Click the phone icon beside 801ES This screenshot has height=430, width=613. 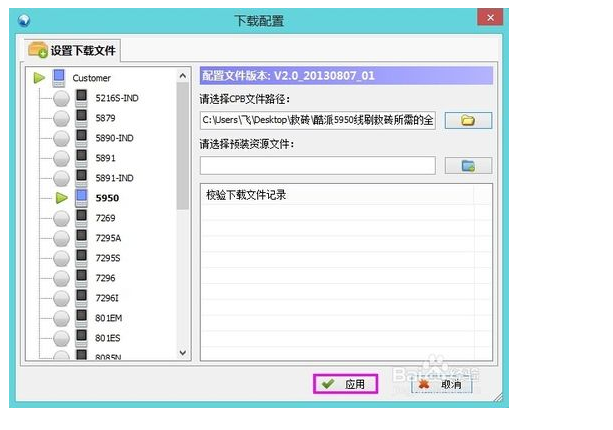[81, 338]
